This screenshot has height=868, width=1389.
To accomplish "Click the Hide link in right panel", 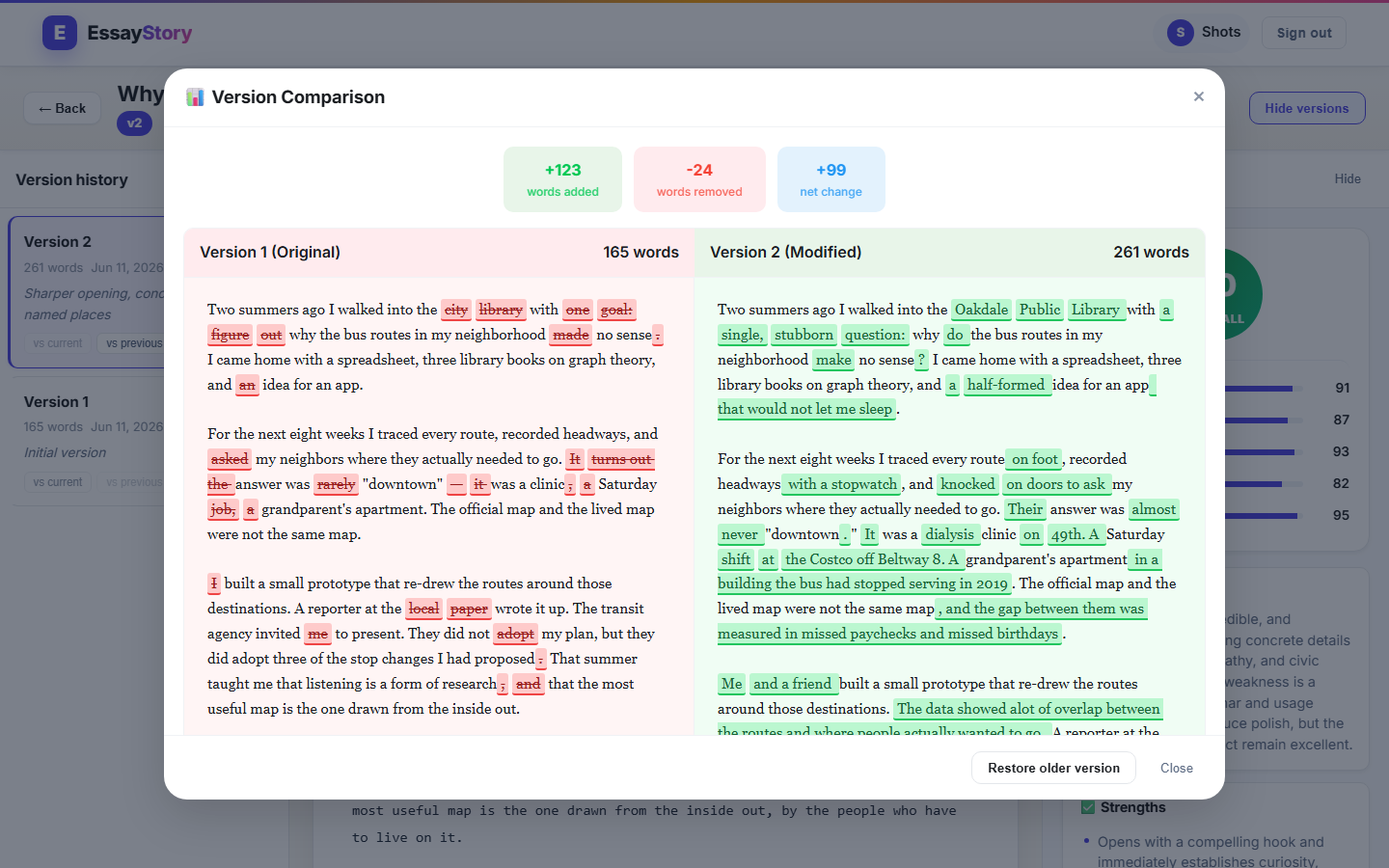I will (1348, 178).
